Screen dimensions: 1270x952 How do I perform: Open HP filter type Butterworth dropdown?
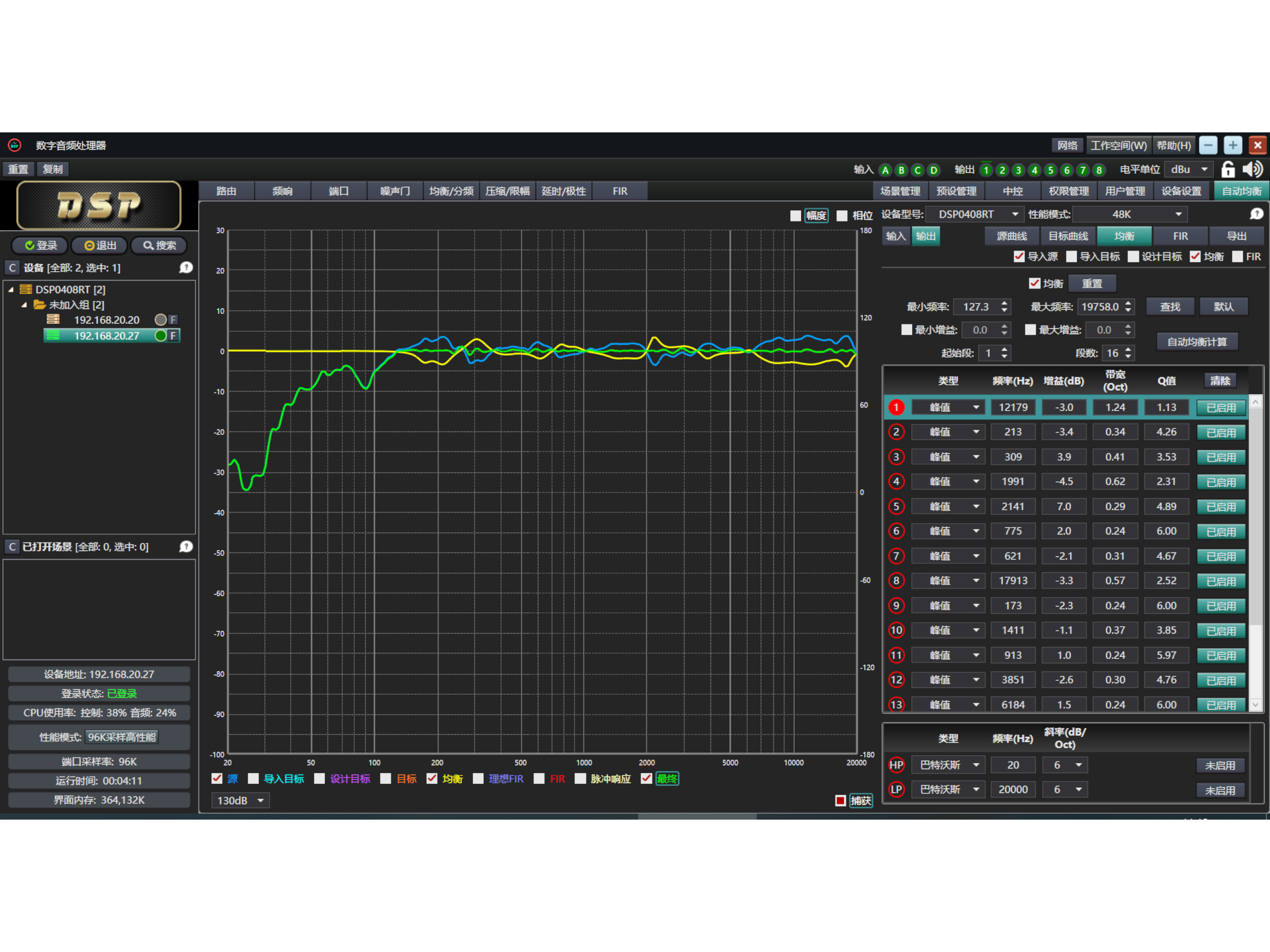coord(949,765)
